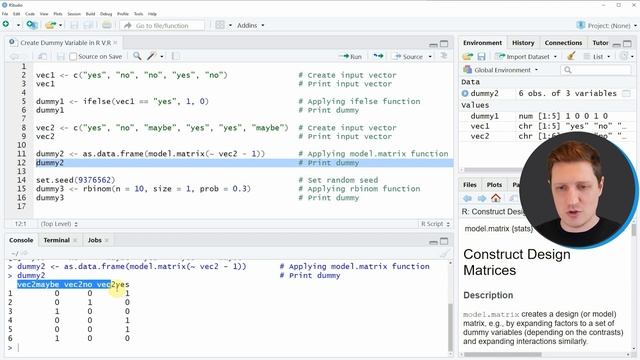The image size is (640, 360).
Task: Open the Code menu
Action: pyautogui.click(x=30, y=14)
